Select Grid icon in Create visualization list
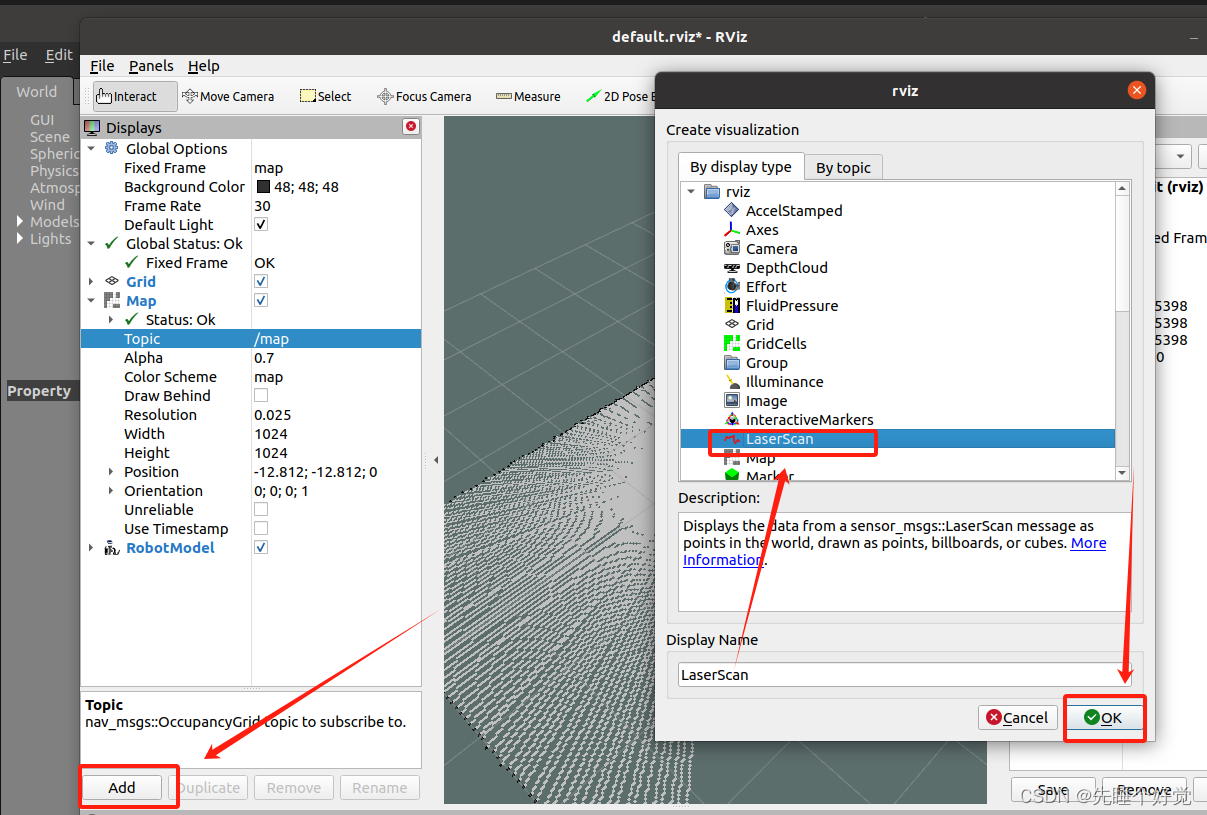This screenshot has height=815, width=1207. [732, 324]
